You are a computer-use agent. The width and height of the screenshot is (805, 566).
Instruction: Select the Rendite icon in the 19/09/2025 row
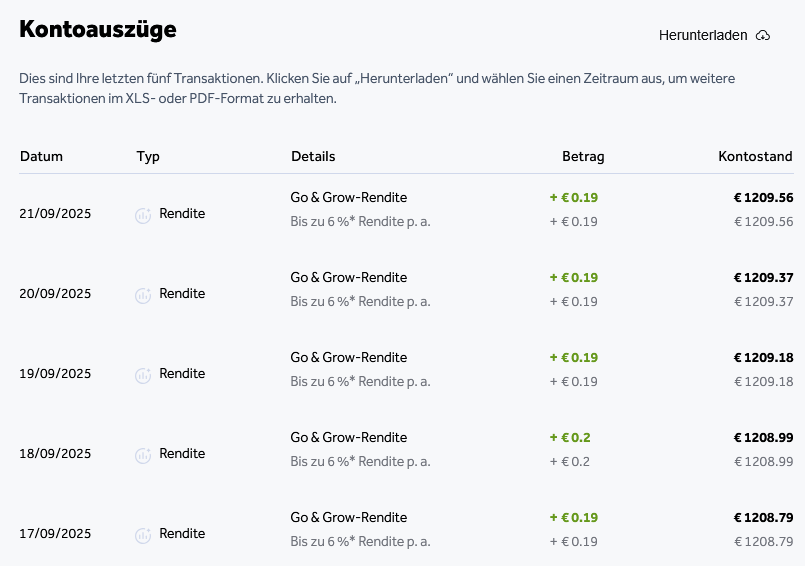pos(143,375)
